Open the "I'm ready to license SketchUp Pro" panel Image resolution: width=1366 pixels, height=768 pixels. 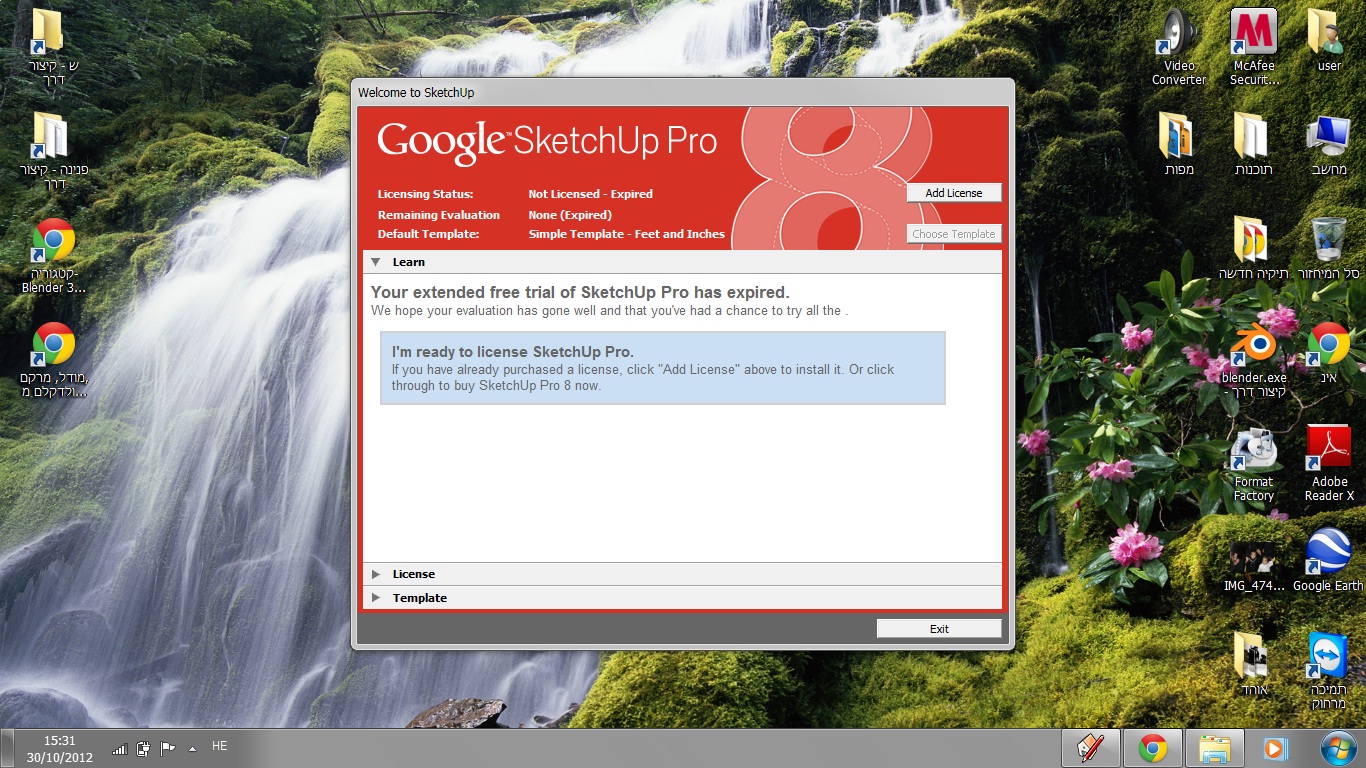point(662,368)
